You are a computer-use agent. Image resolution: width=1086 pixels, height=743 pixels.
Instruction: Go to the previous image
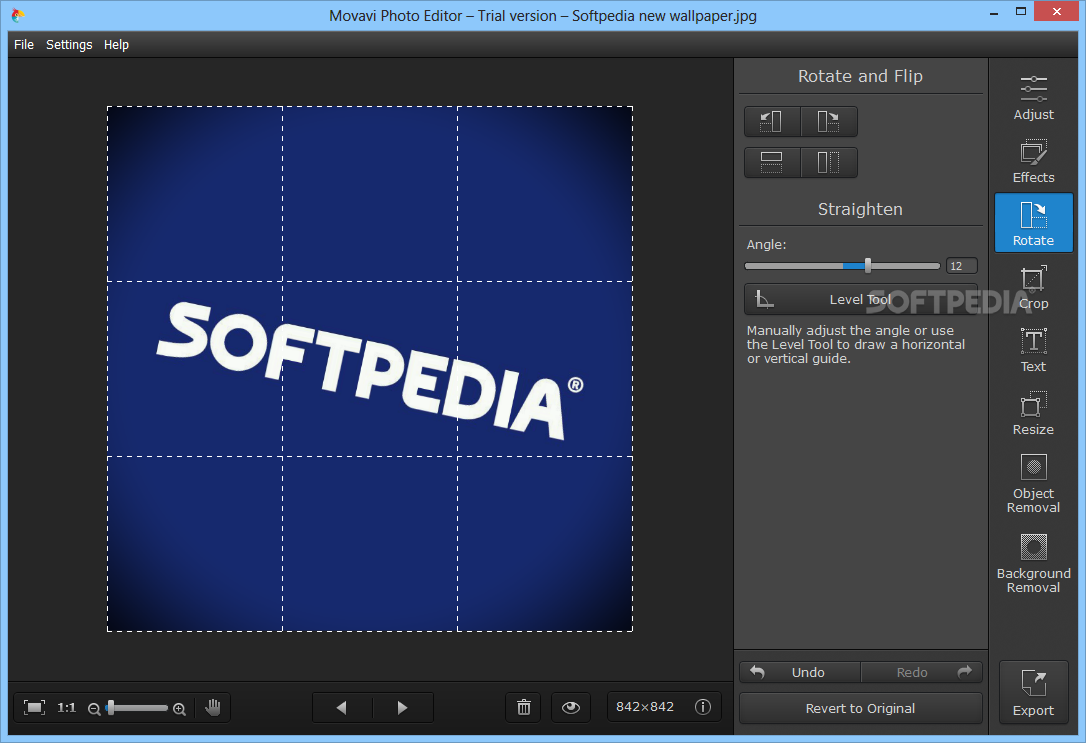[341, 707]
